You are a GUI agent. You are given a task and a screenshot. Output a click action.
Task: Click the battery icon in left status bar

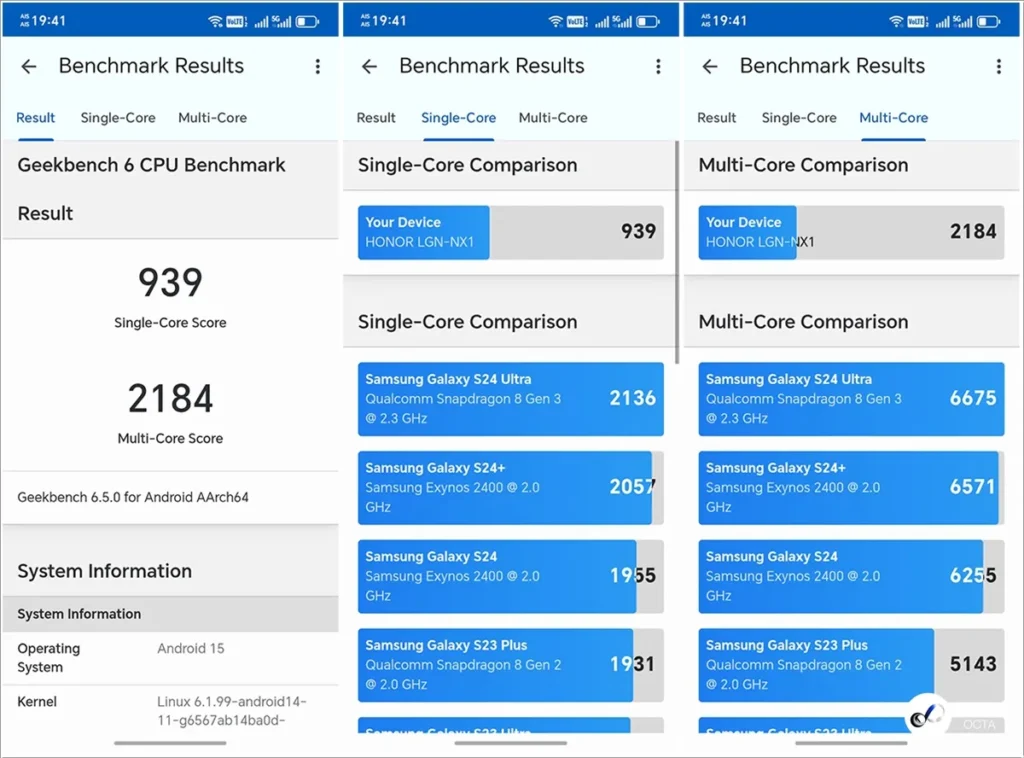(307, 21)
